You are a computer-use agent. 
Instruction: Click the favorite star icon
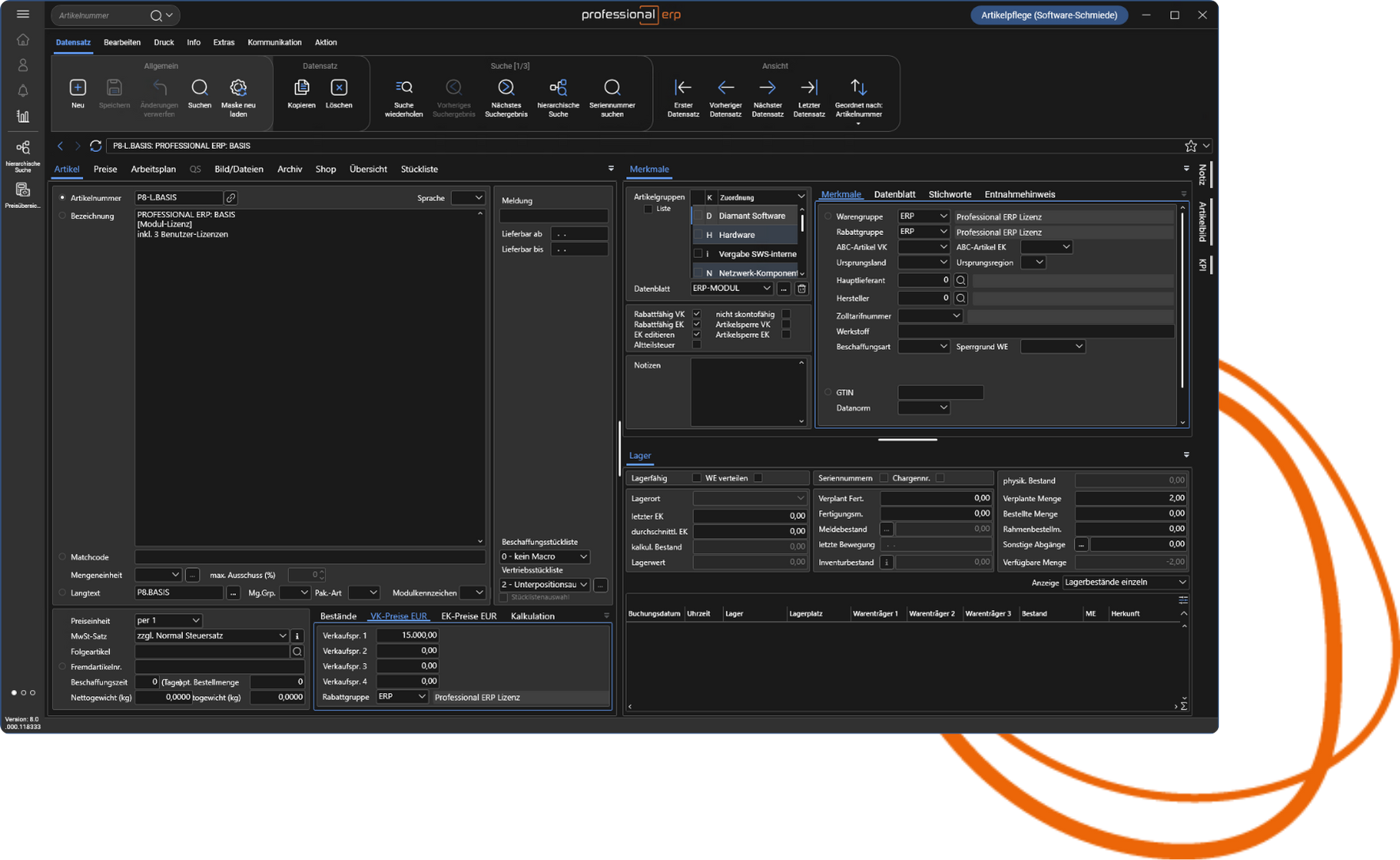[1190, 146]
